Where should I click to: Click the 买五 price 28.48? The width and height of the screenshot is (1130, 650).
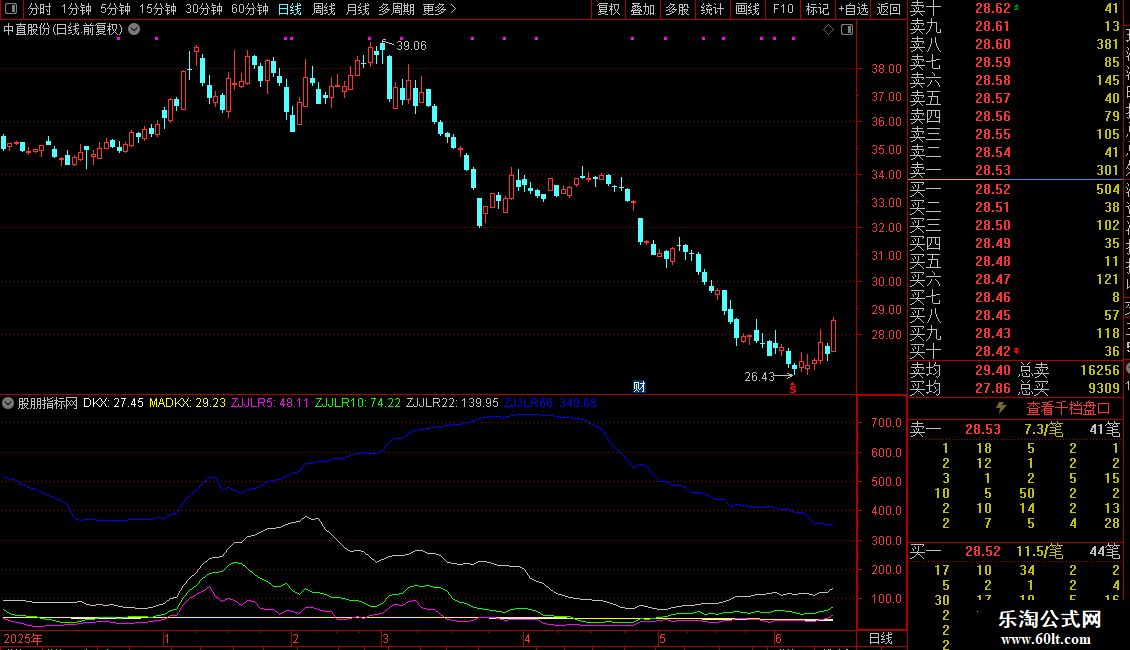tap(993, 261)
